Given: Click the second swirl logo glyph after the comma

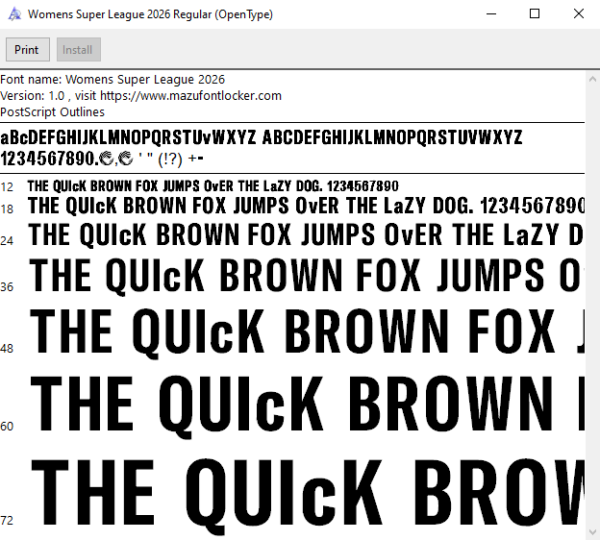Looking at the screenshot, I should click(x=125, y=158).
